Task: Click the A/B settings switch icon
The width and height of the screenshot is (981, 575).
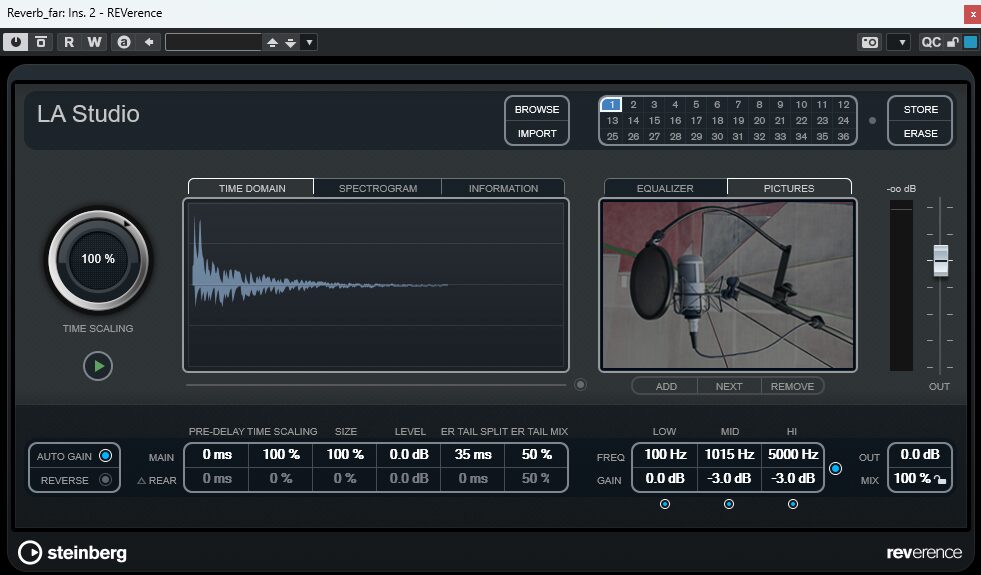Action: pyautogui.click(x=124, y=42)
